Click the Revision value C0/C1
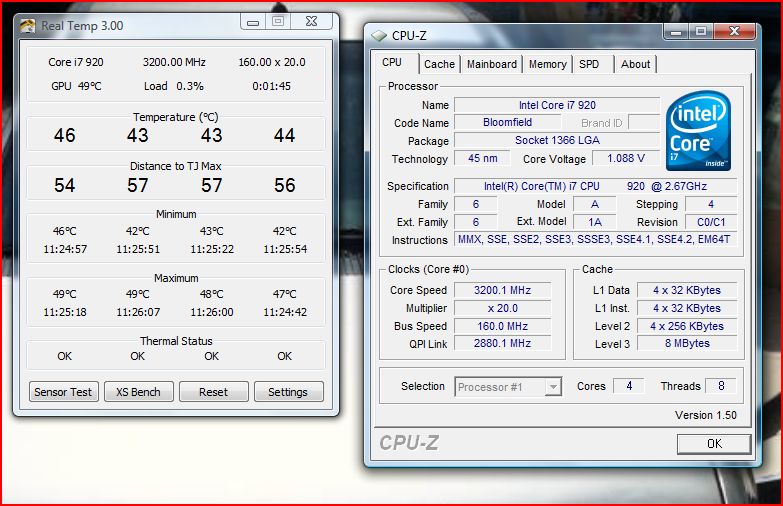The image size is (783, 506). [711, 222]
